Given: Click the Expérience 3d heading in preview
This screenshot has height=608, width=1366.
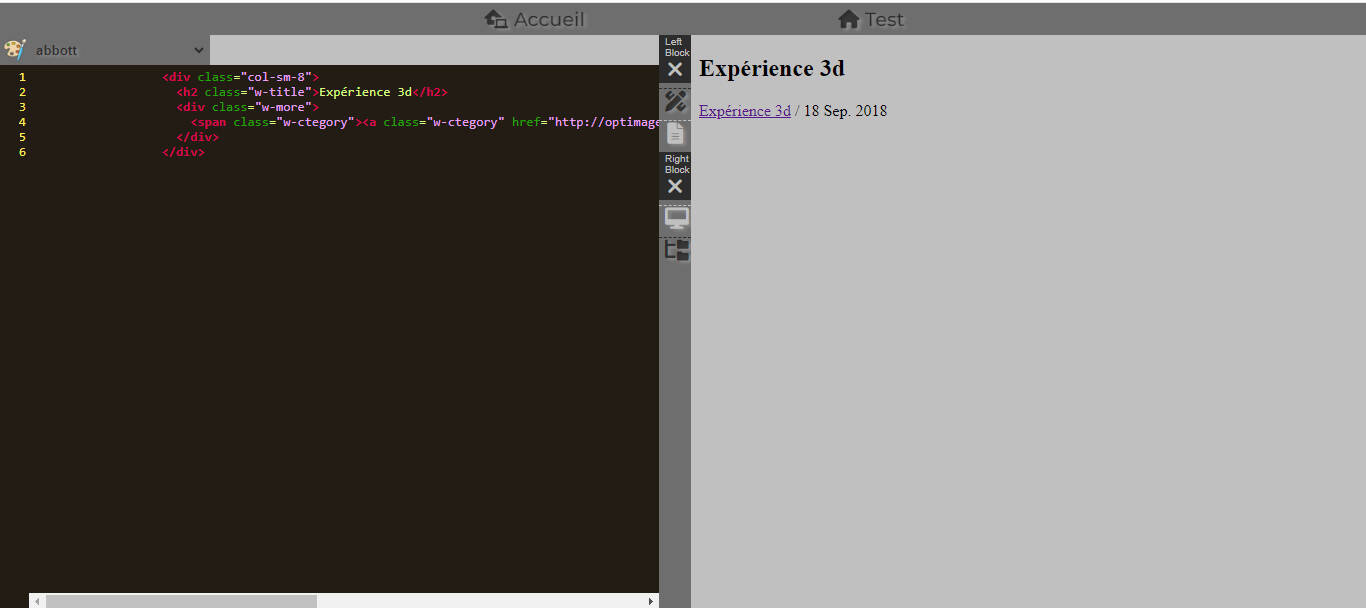Looking at the screenshot, I should (x=771, y=68).
